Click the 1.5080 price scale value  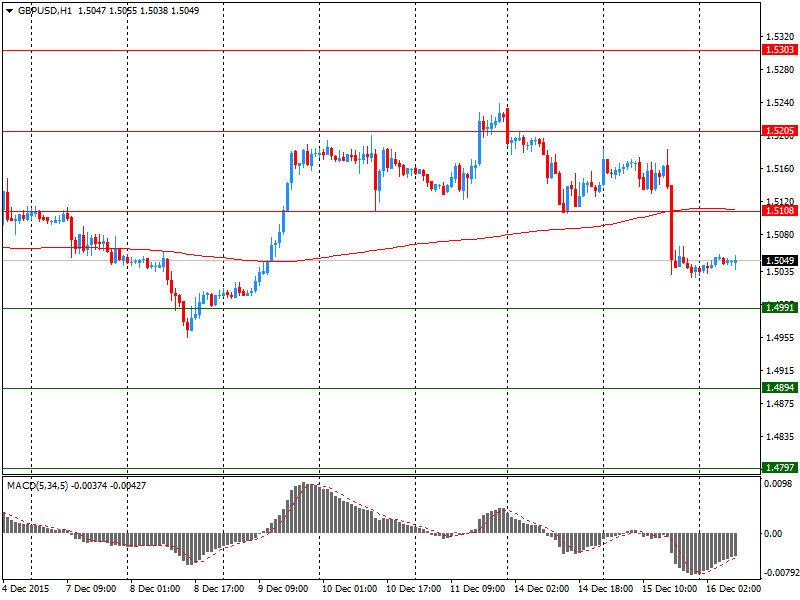click(780, 235)
